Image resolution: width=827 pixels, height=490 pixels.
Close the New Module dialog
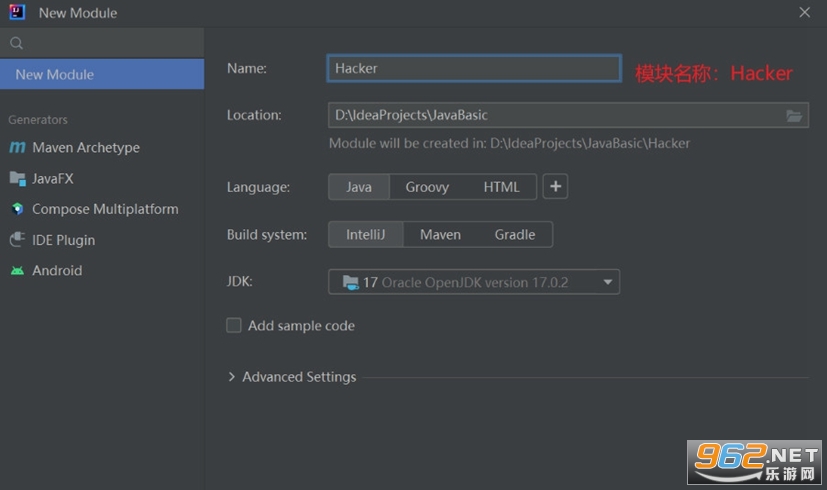[x=804, y=12]
